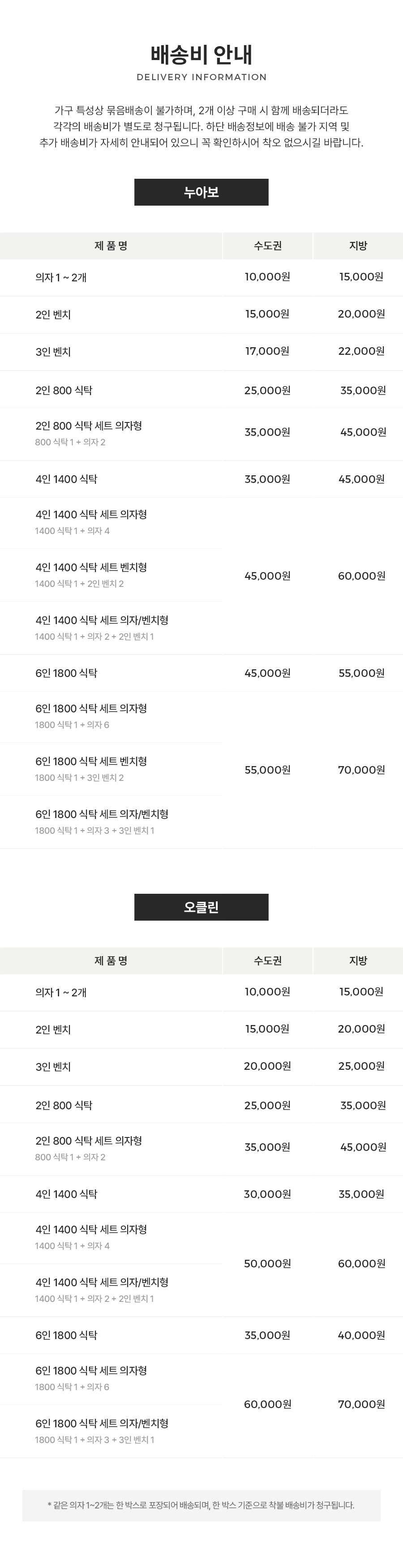The height and width of the screenshot is (1568, 403).
Task: Select the DELIVERY INFORMATION subtitle text
Action: (x=201, y=78)
